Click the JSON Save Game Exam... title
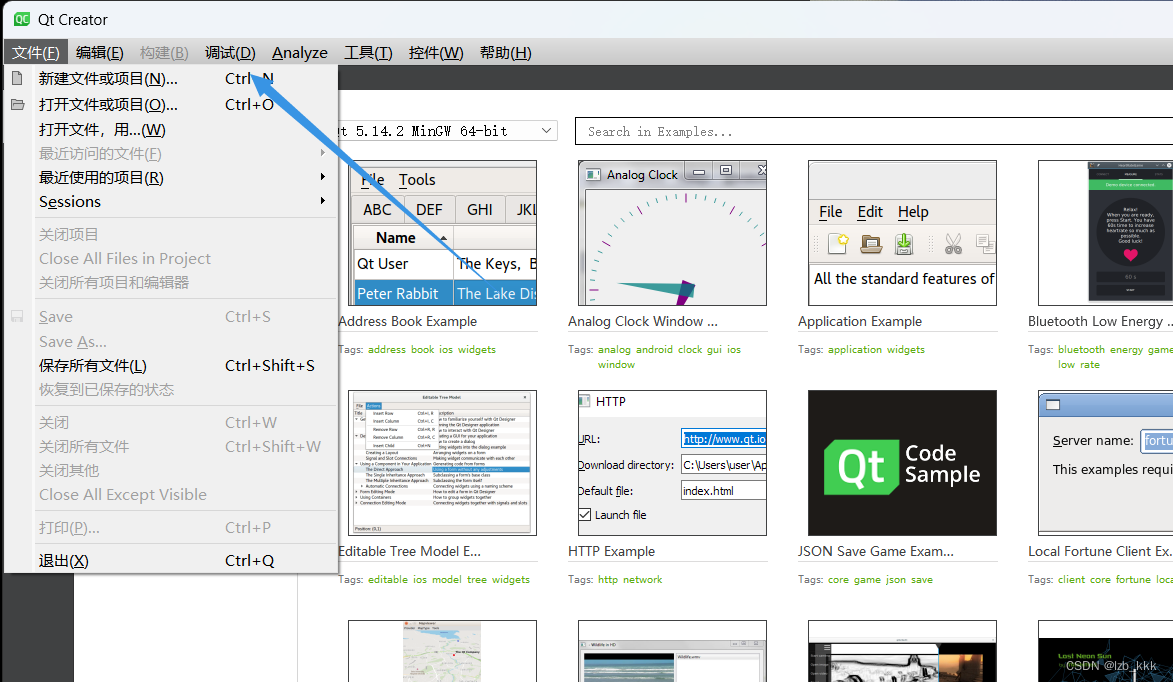 875,551
